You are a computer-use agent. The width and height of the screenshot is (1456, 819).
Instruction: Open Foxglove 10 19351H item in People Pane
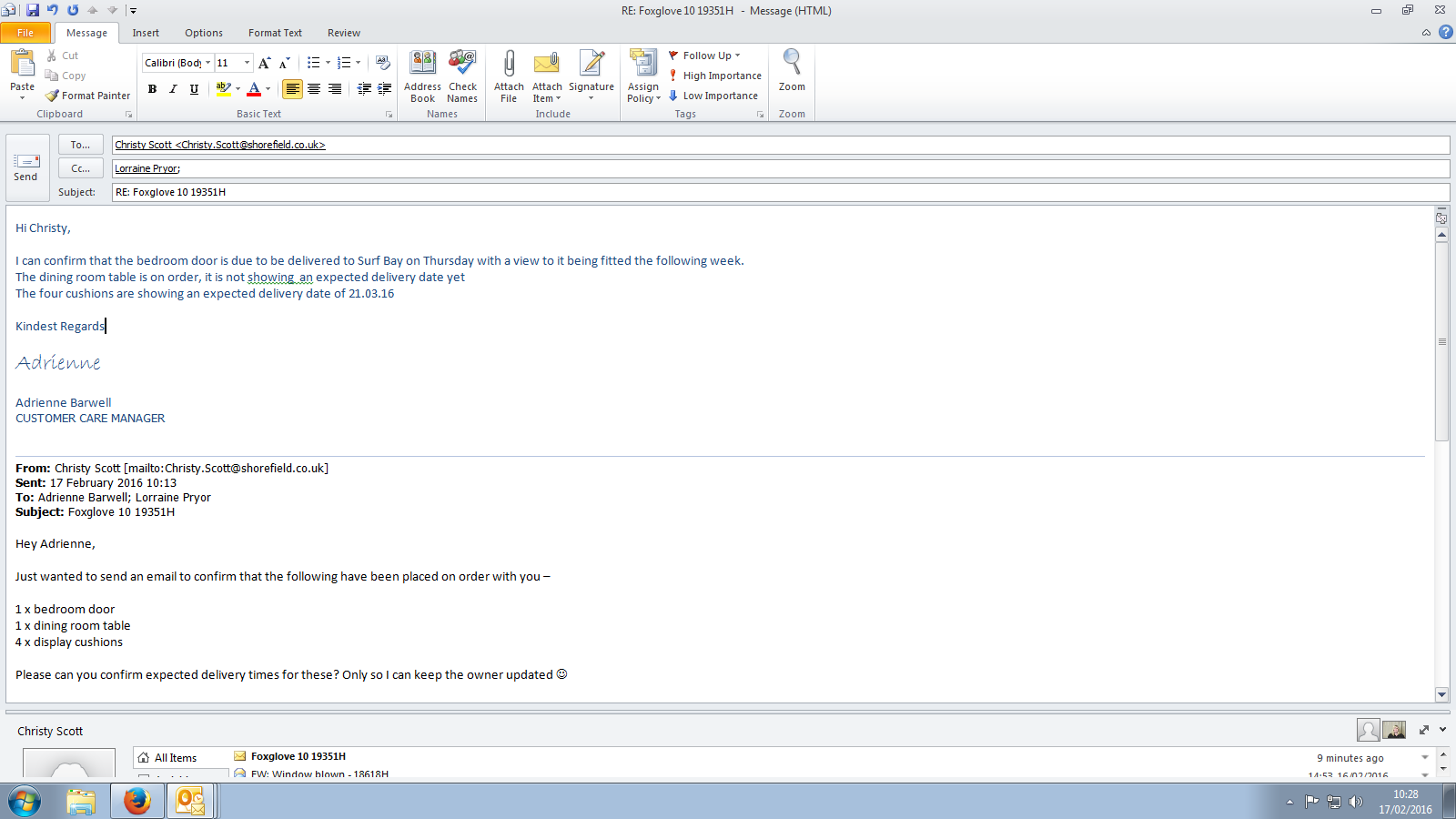(298, 756)
